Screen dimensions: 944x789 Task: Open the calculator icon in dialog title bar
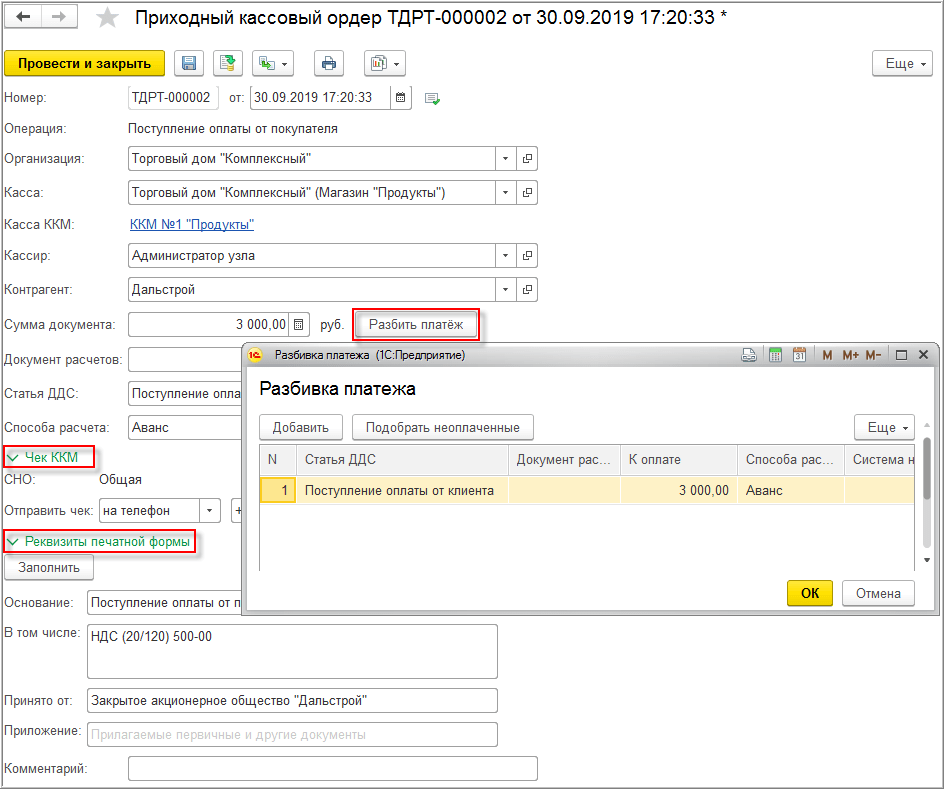click(775, 355)
